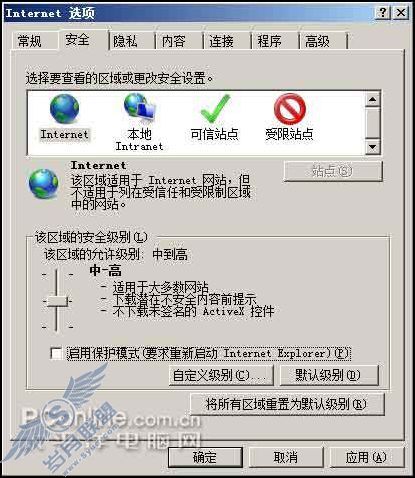The image size is (415, 478).
Task: Select the 受限站点 red prohibited icon
Action: click(x=290, y=109)
